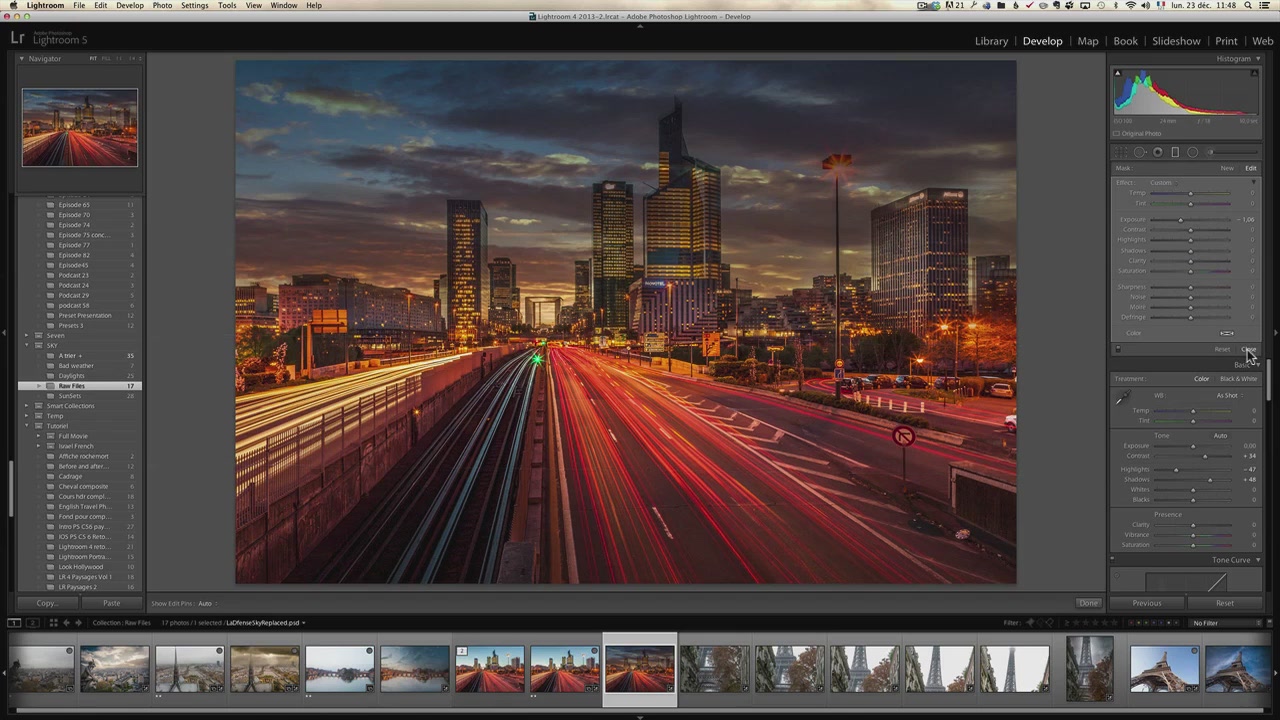The image size is (1280, 720).
Task: Go back with filmstrip left arrow
Action: point(66,622)
